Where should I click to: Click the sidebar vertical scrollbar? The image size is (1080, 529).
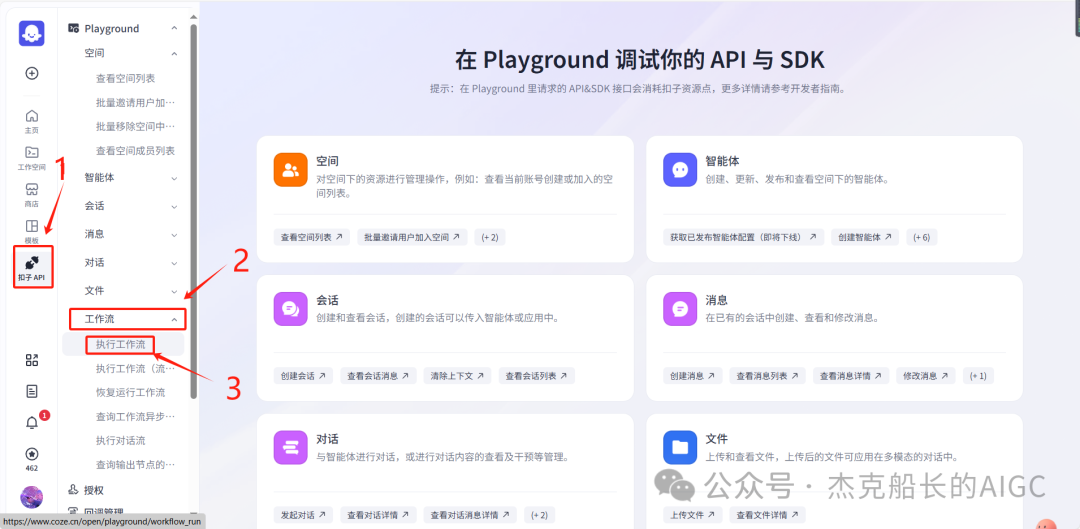tap(194, 211)
